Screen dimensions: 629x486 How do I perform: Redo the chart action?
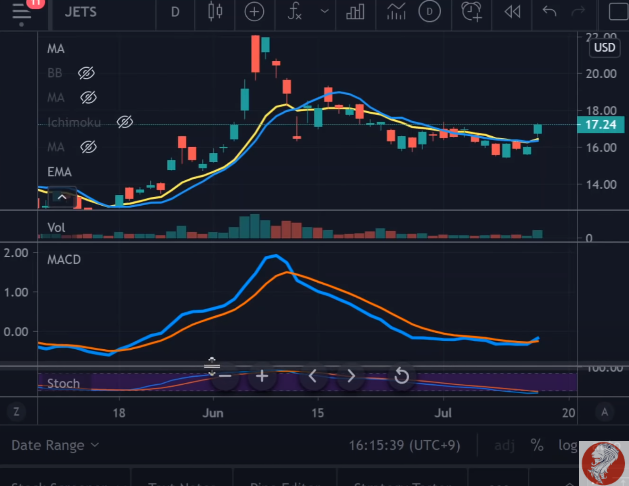coord(578,11)
